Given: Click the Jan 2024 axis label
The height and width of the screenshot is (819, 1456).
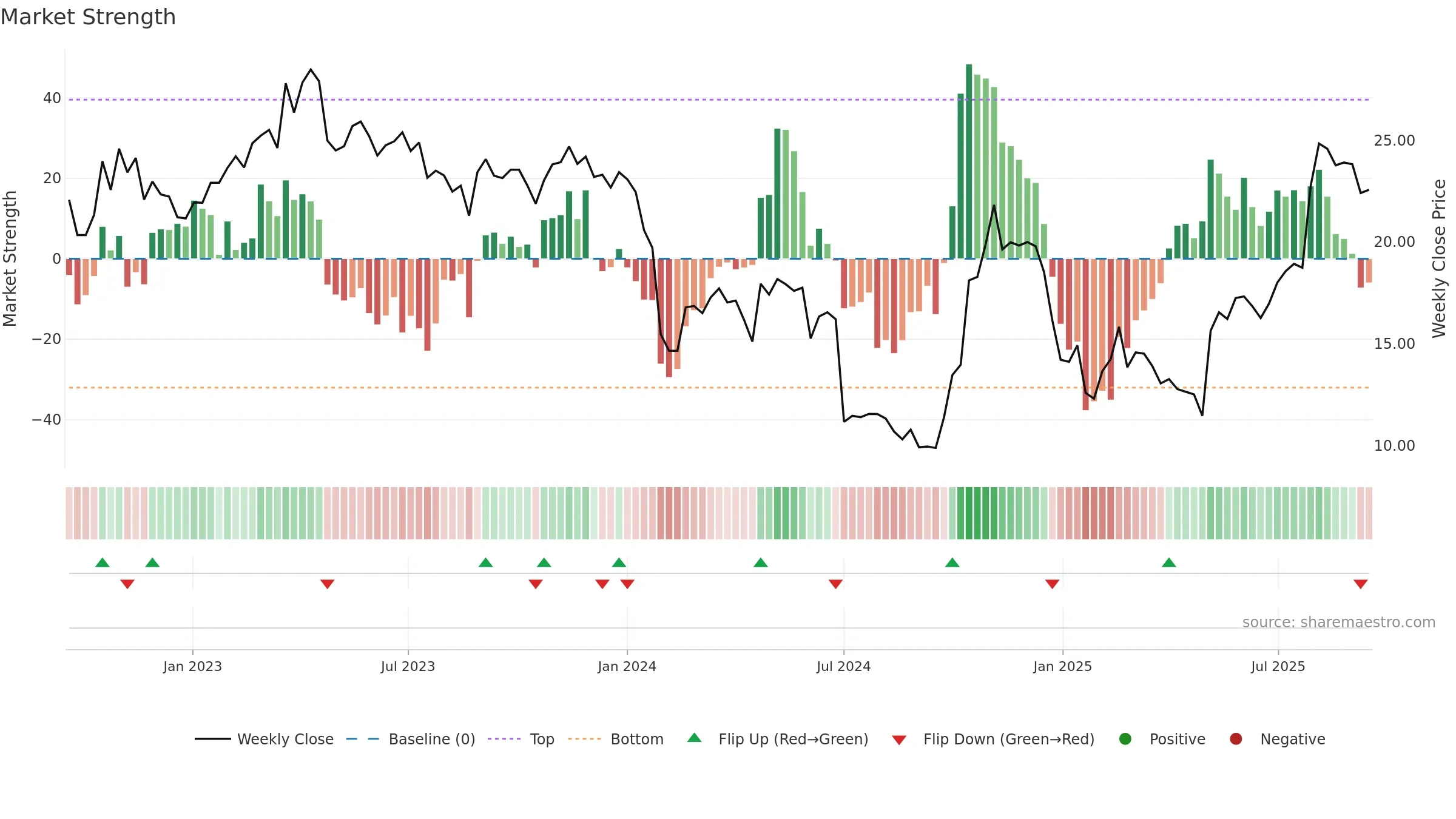Looking at the screenshot, I should coord(627,666).
